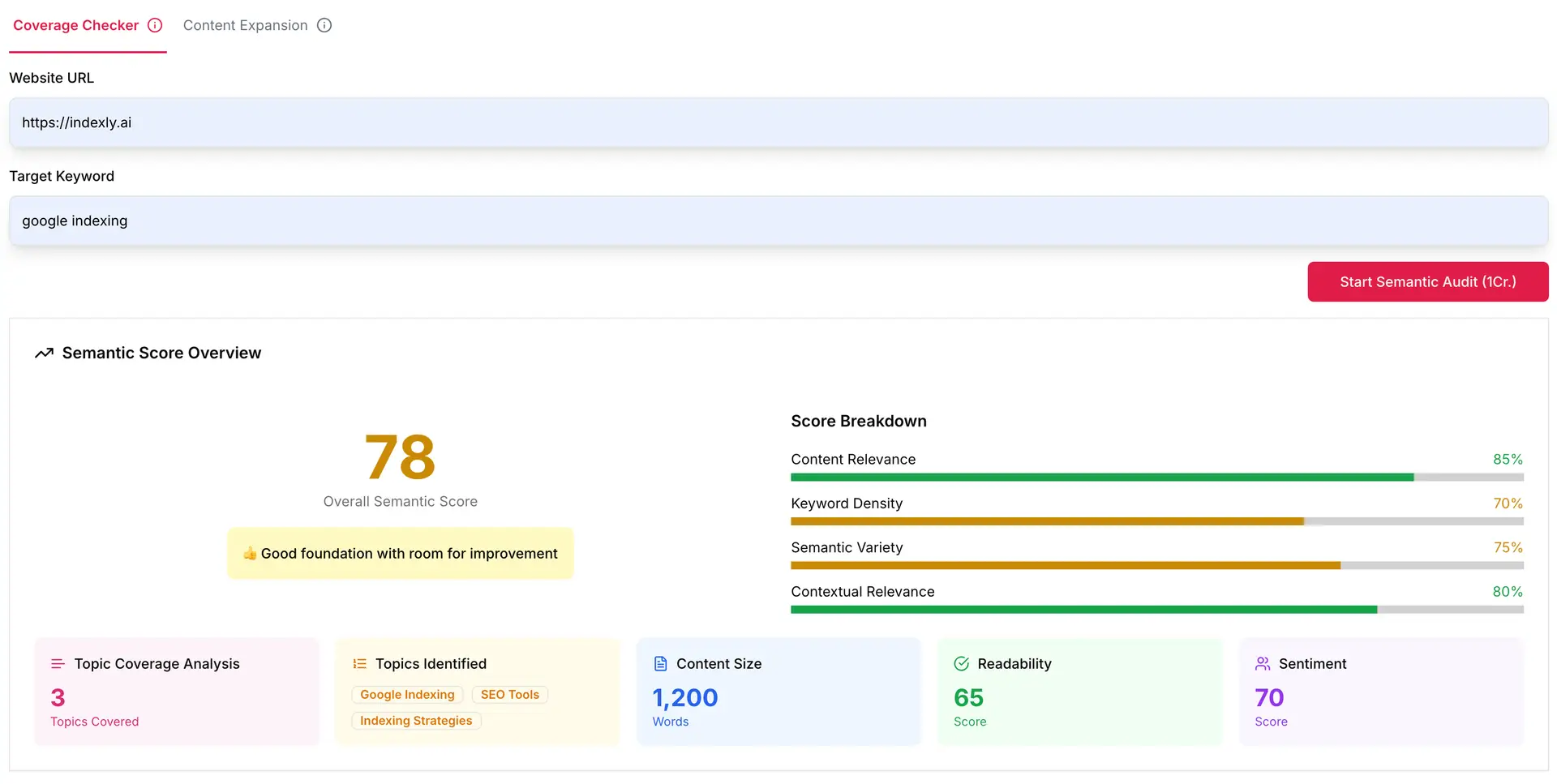
Task: Click the trend icon beside Semantic Score Overview
Action: [45, 353]
